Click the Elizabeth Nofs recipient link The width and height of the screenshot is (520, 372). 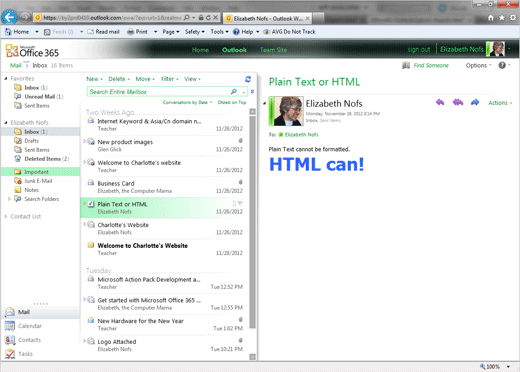(302, 135)
